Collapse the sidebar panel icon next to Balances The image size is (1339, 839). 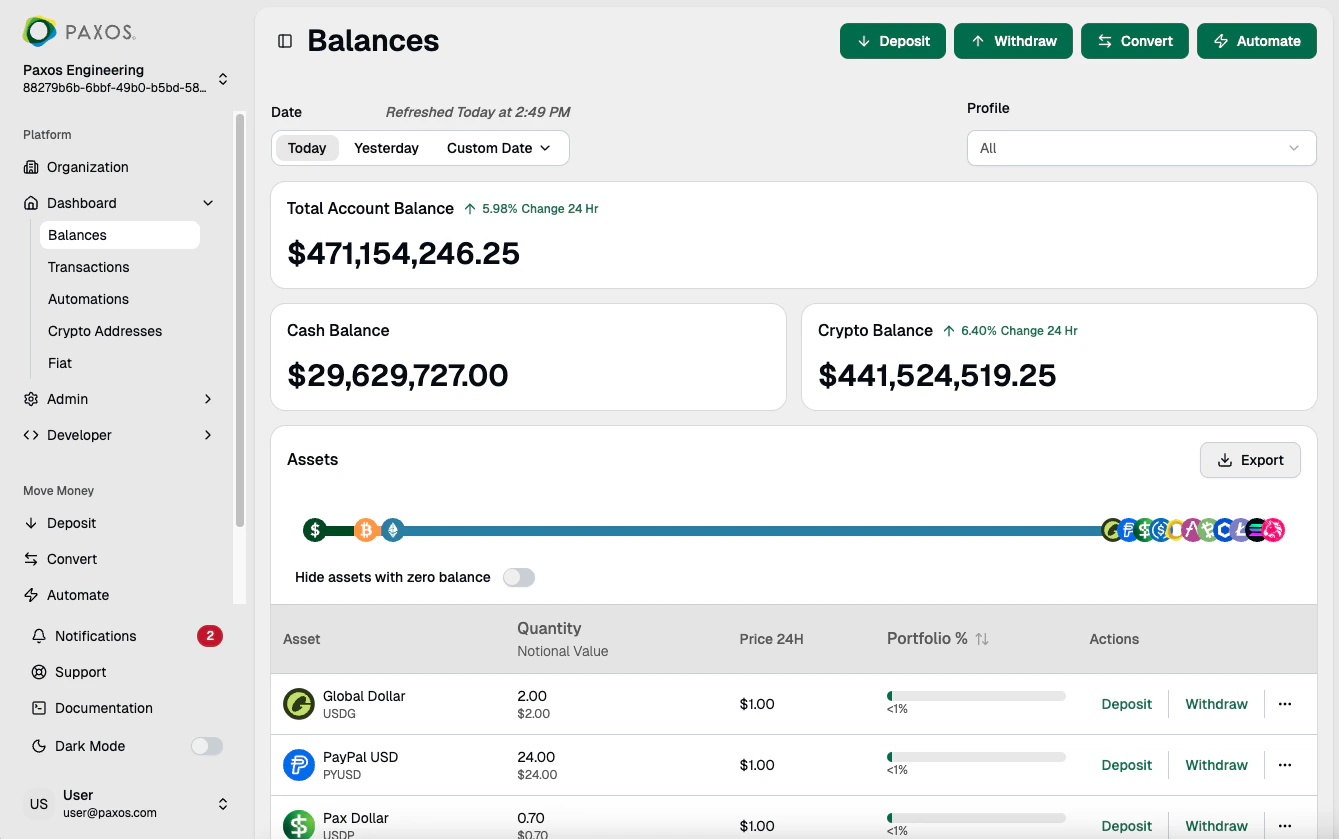click(x=285, y=41)
